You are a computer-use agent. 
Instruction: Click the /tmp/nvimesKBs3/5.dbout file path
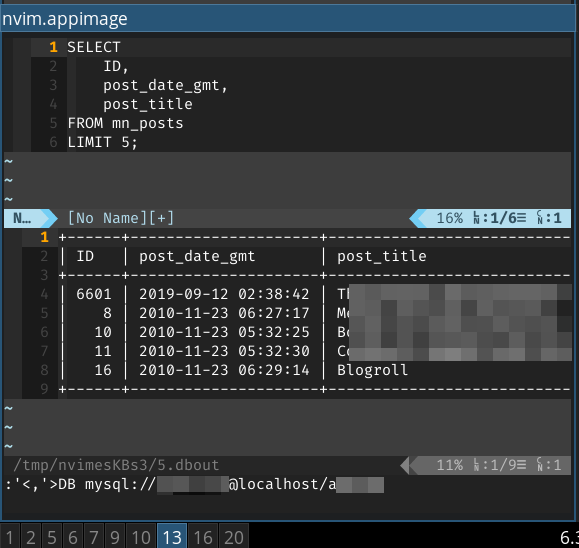pyautogui.click(x=116, y=465)
